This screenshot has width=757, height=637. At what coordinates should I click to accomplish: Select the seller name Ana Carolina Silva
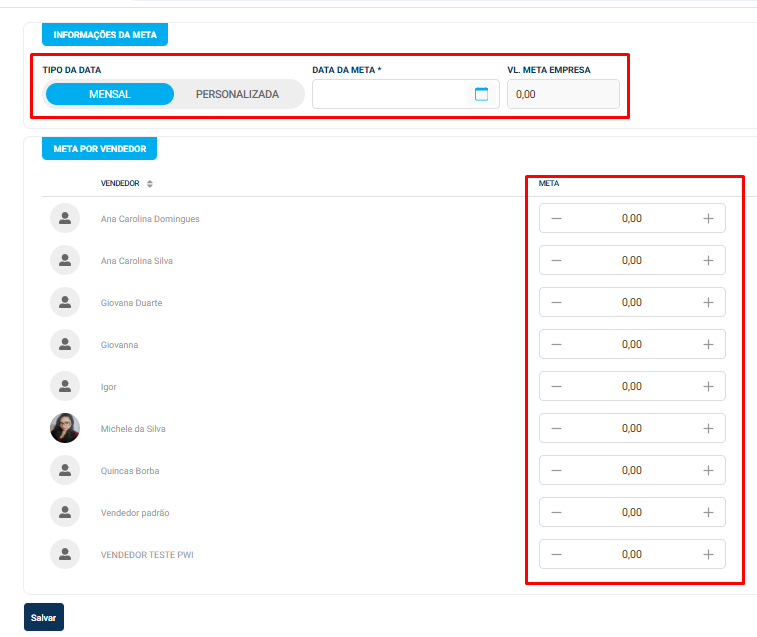pos(137,261)
